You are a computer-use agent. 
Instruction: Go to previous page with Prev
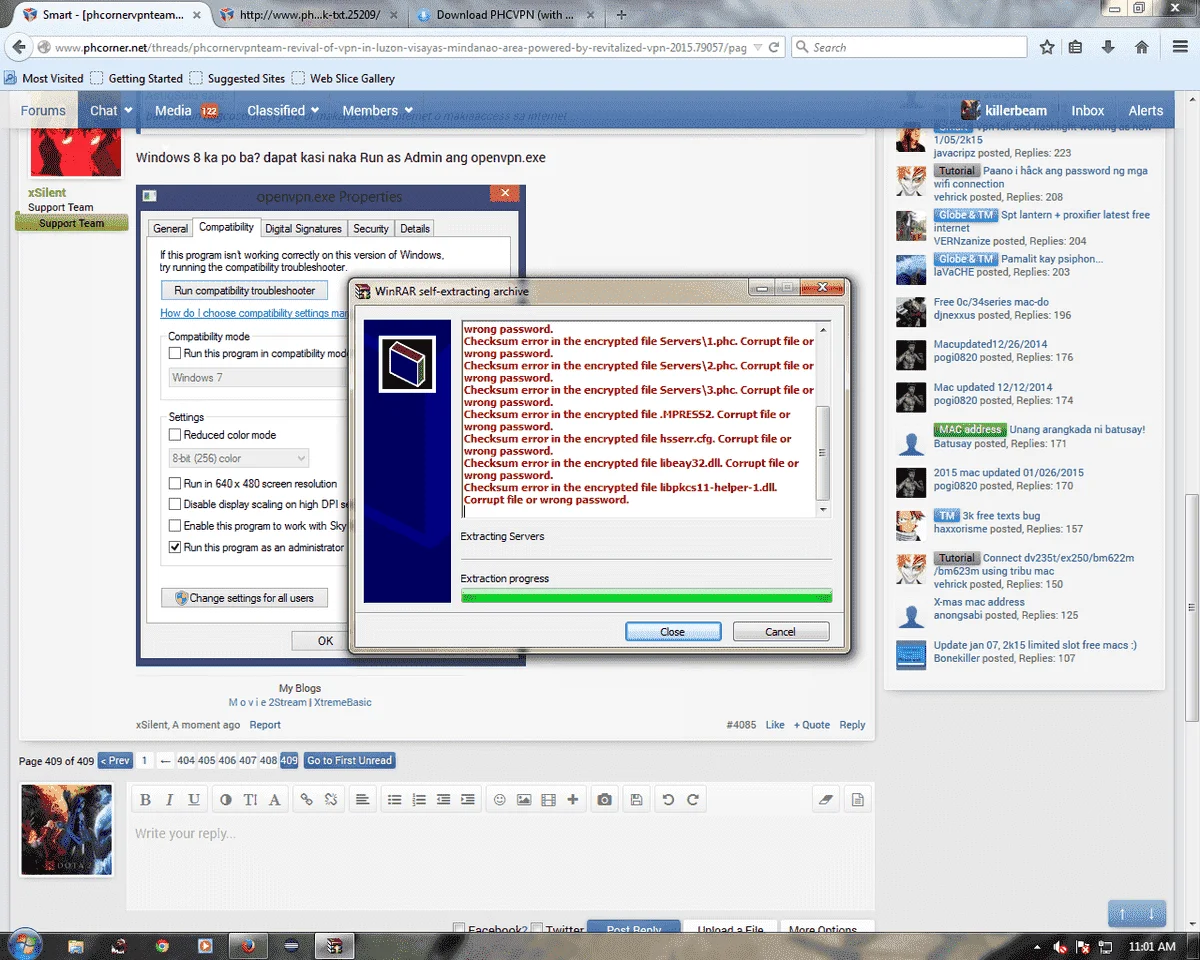[115, 760]
